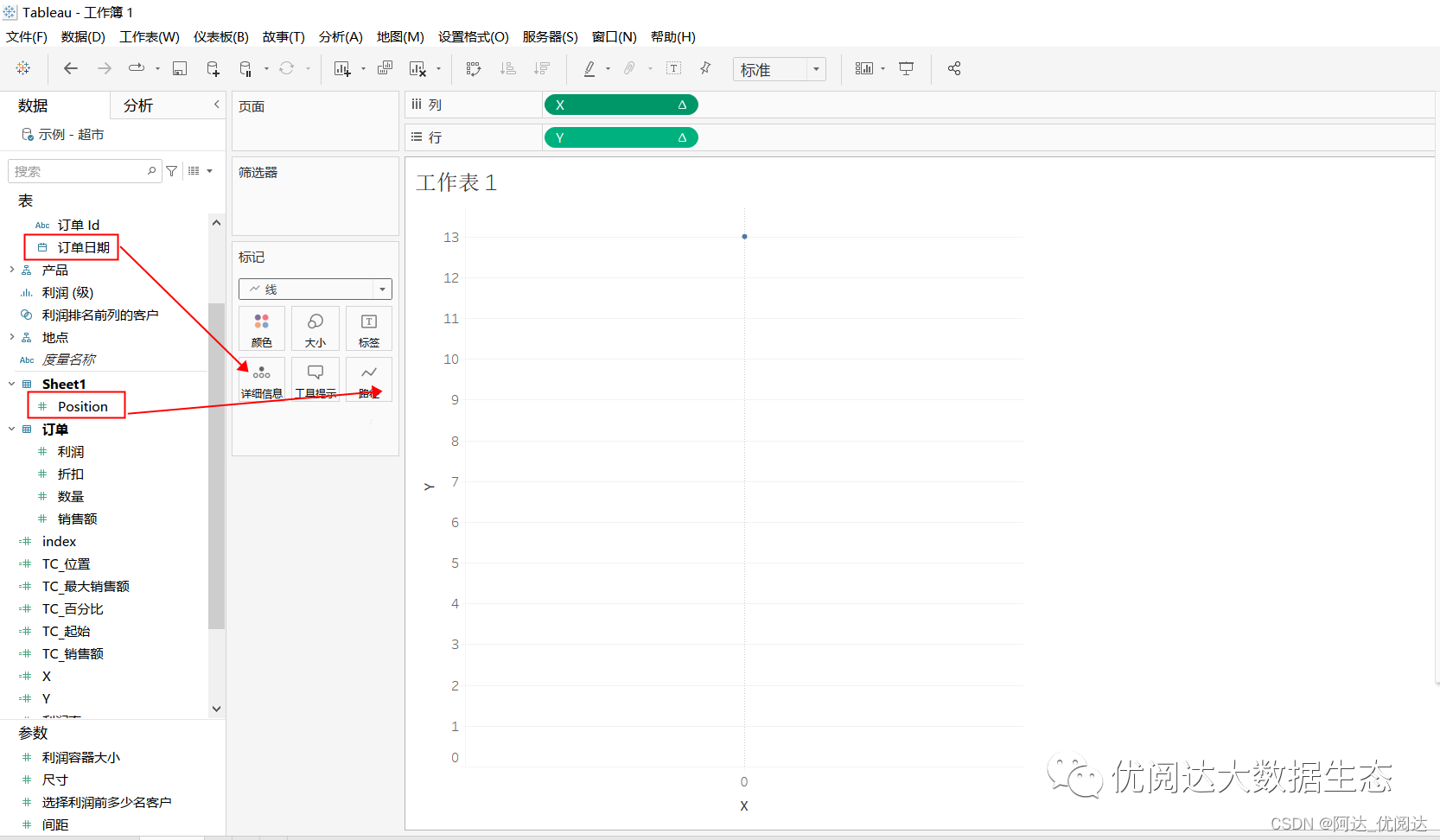1440x840 pixels.
Task: Add a new data source via toolbar
Action: [213, 68]
